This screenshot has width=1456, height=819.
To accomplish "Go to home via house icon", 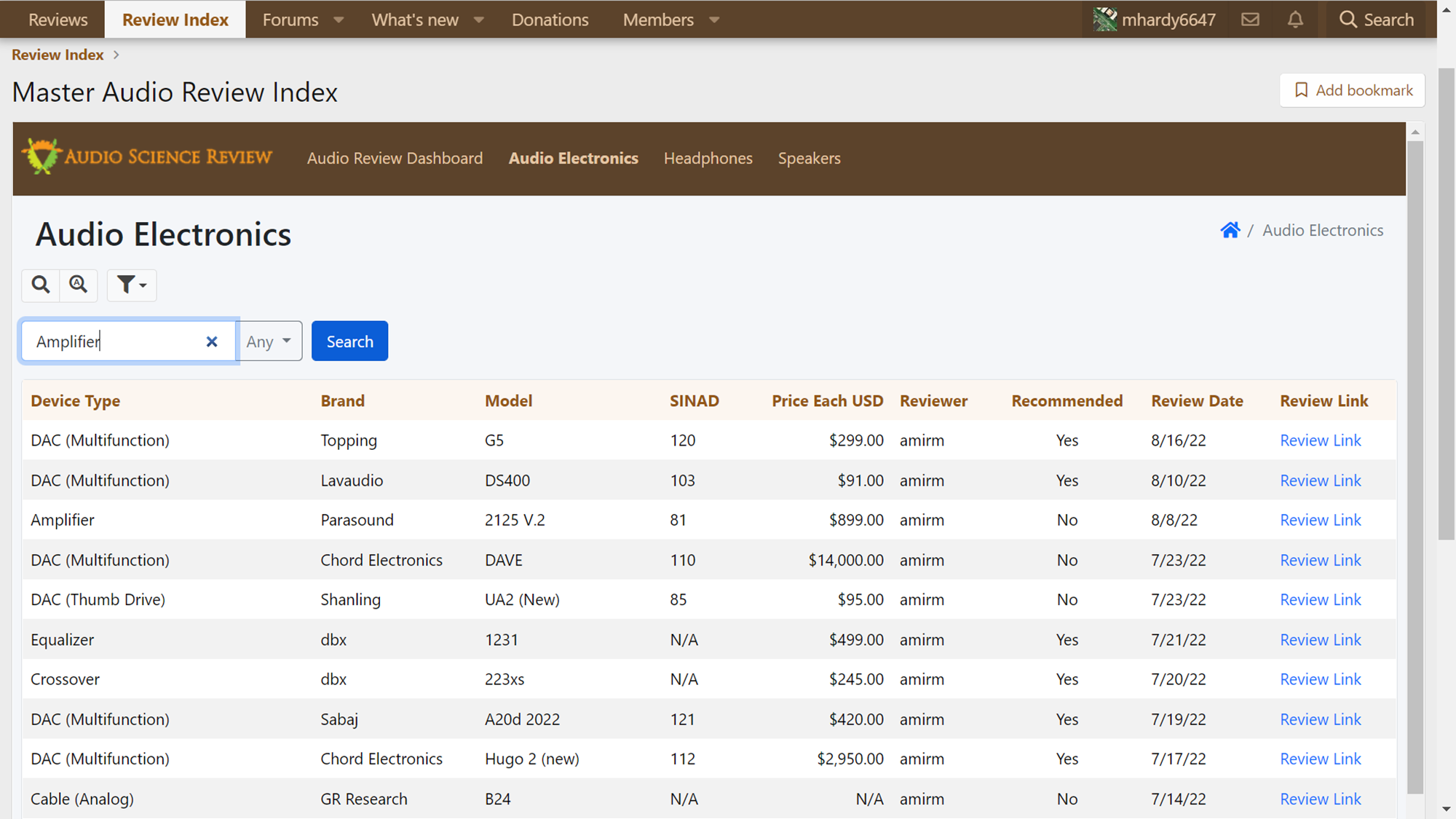I will point(1230,230).
